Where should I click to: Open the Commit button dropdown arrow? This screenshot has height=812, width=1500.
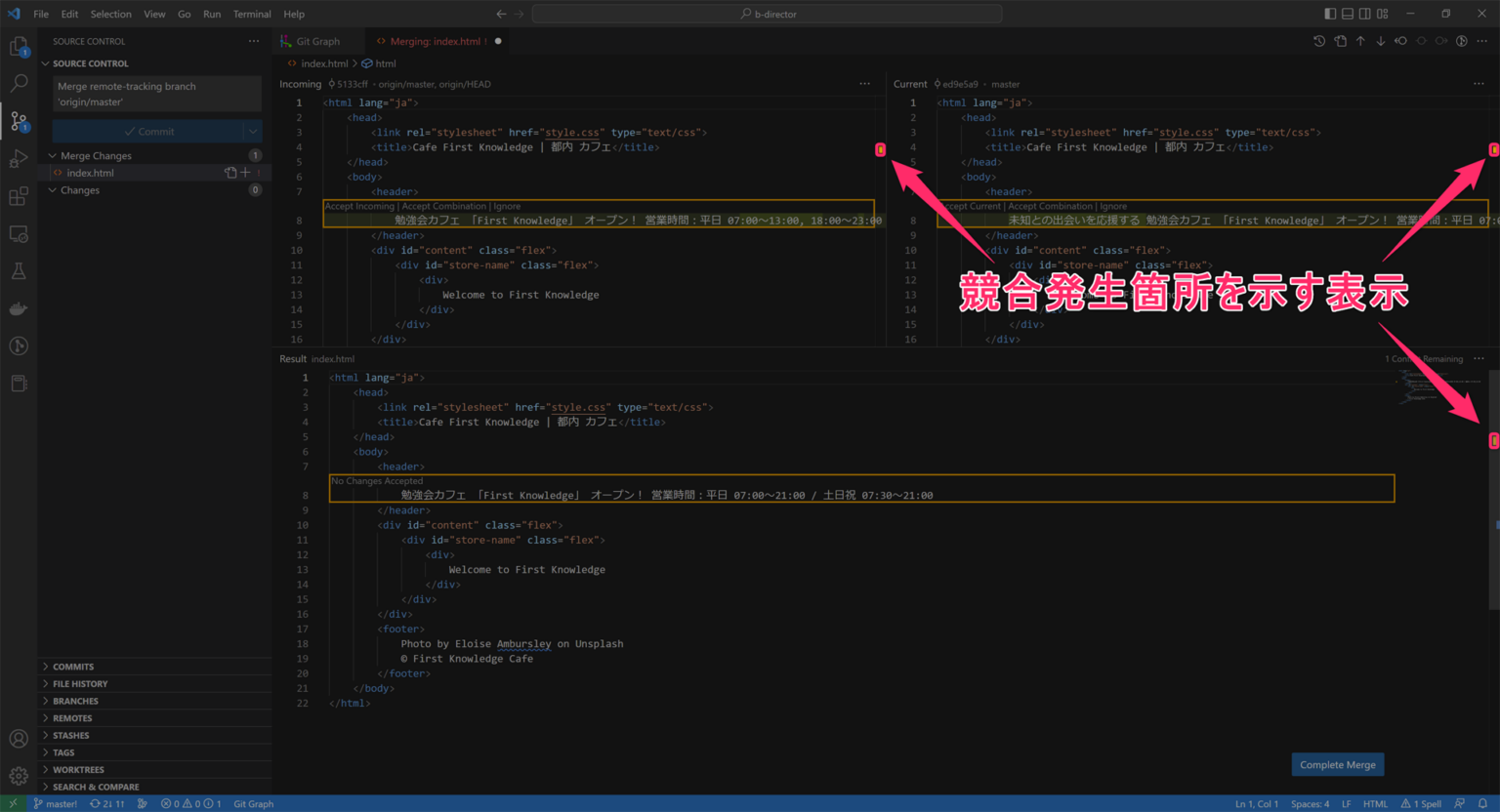pyautogui.click(x=253, y=131)
